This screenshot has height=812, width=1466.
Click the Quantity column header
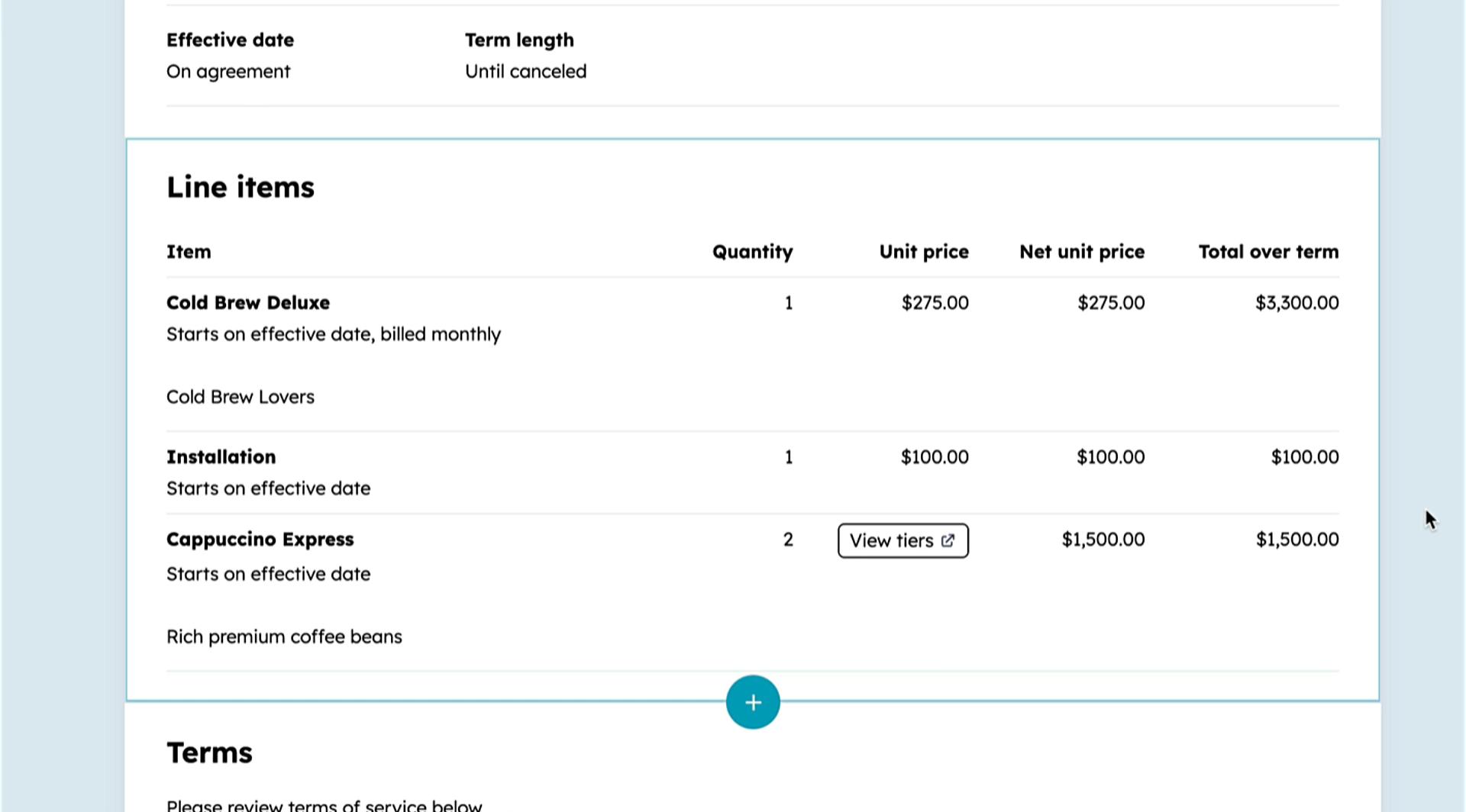[752, 252]
